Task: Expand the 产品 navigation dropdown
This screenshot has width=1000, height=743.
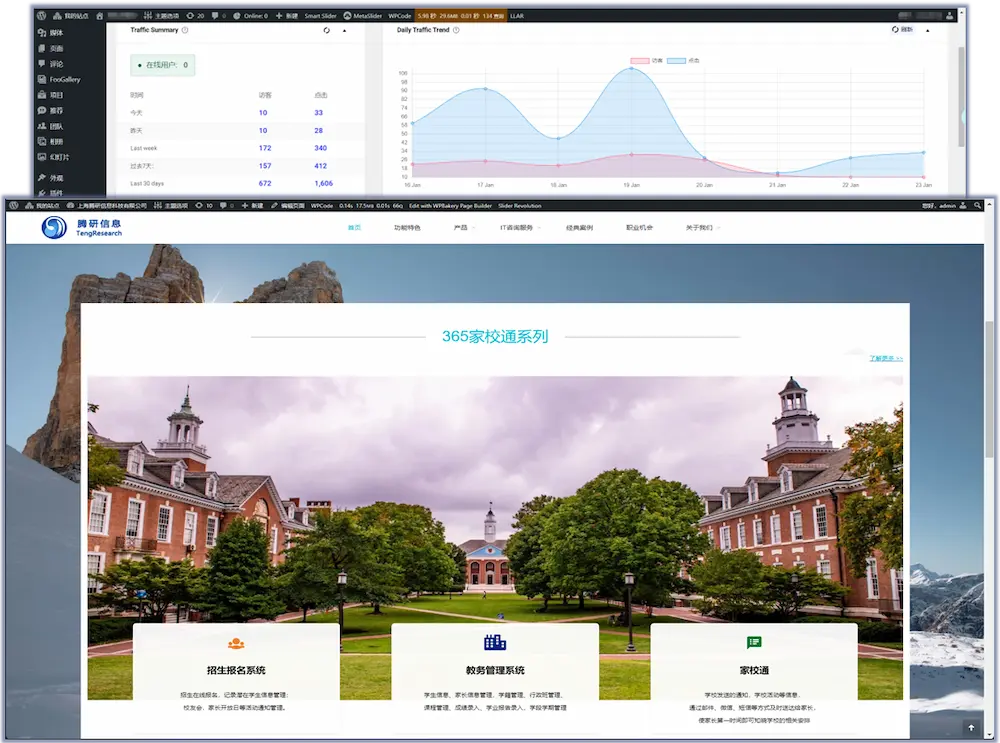Action: (x=463, y=228)
